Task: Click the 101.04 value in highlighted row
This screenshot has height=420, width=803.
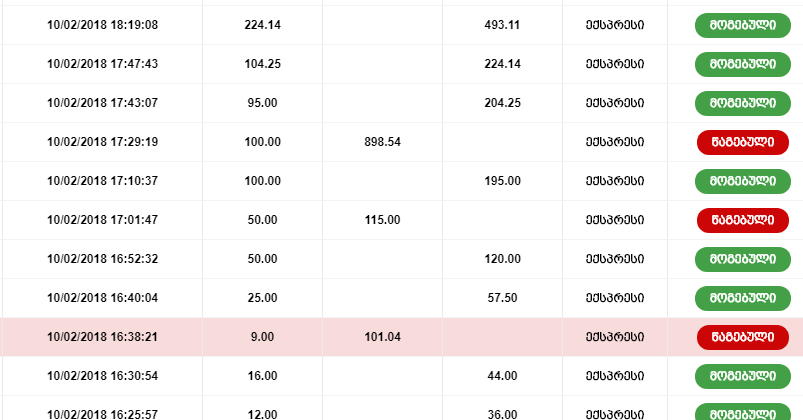Action: coord(383,337)
